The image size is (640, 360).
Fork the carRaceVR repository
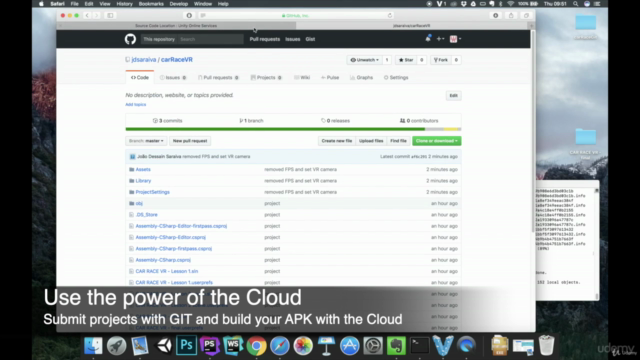[441, 60]
